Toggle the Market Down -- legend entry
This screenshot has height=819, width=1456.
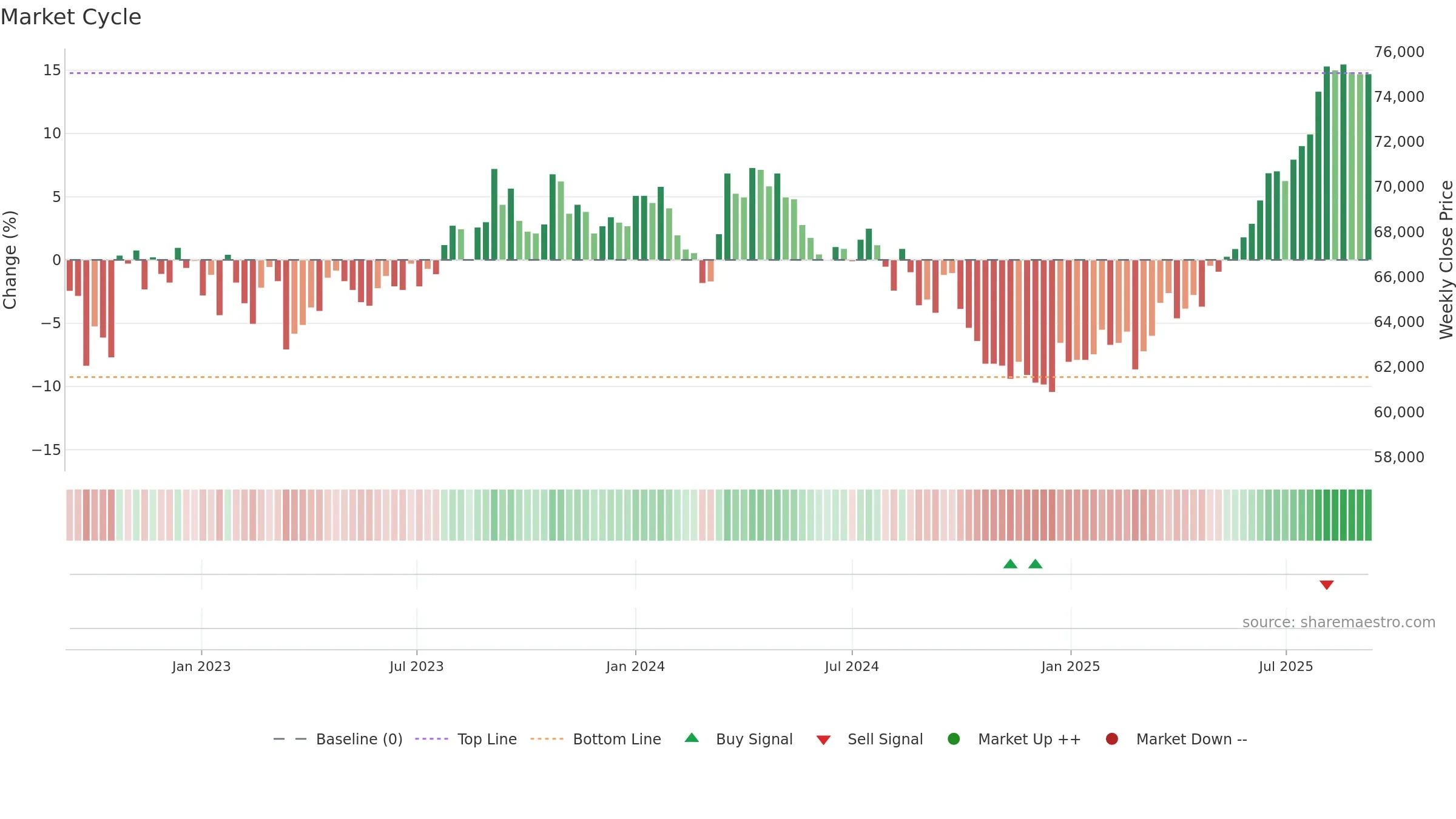click(x=1176, y=739)
